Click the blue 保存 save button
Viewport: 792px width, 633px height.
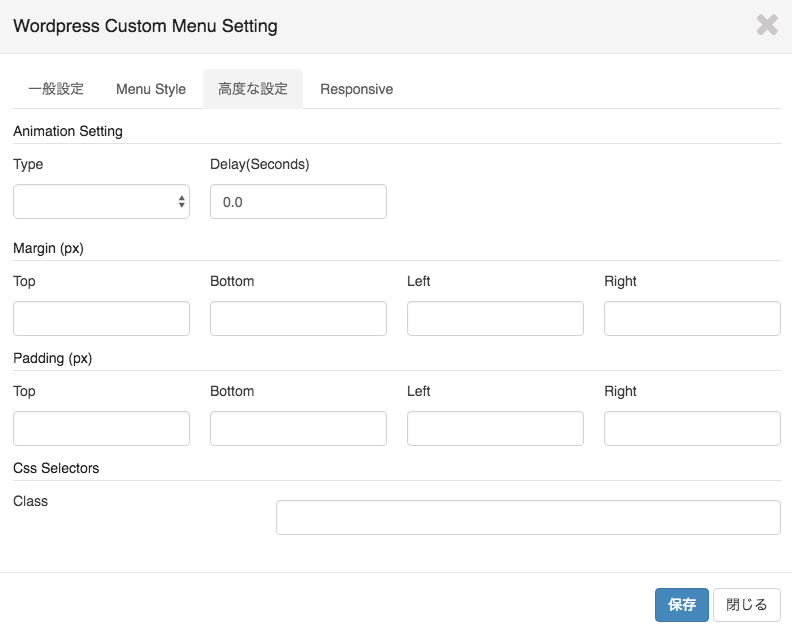(x=682, y=605)
